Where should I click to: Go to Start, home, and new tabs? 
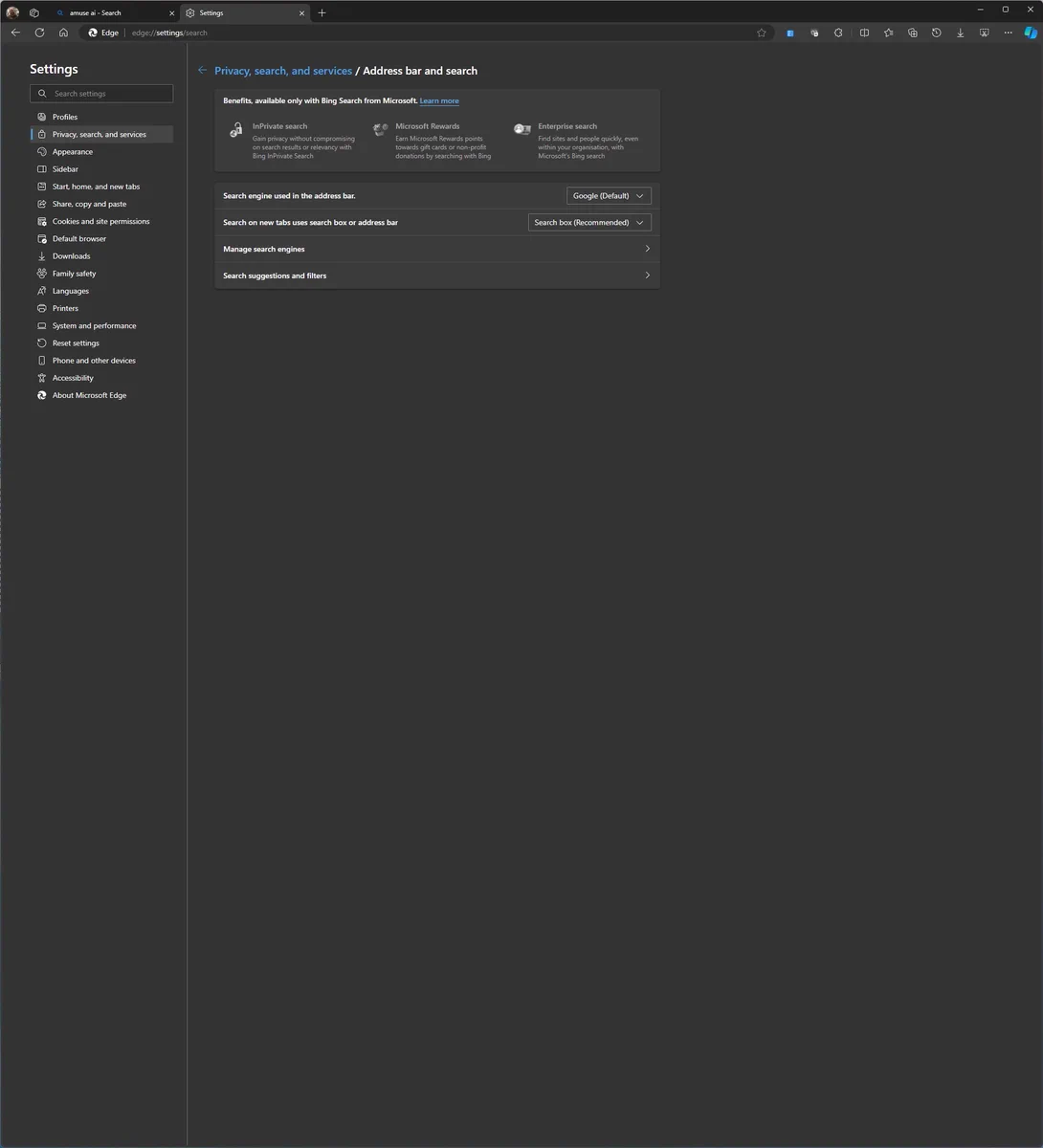[x=101, y=187]
